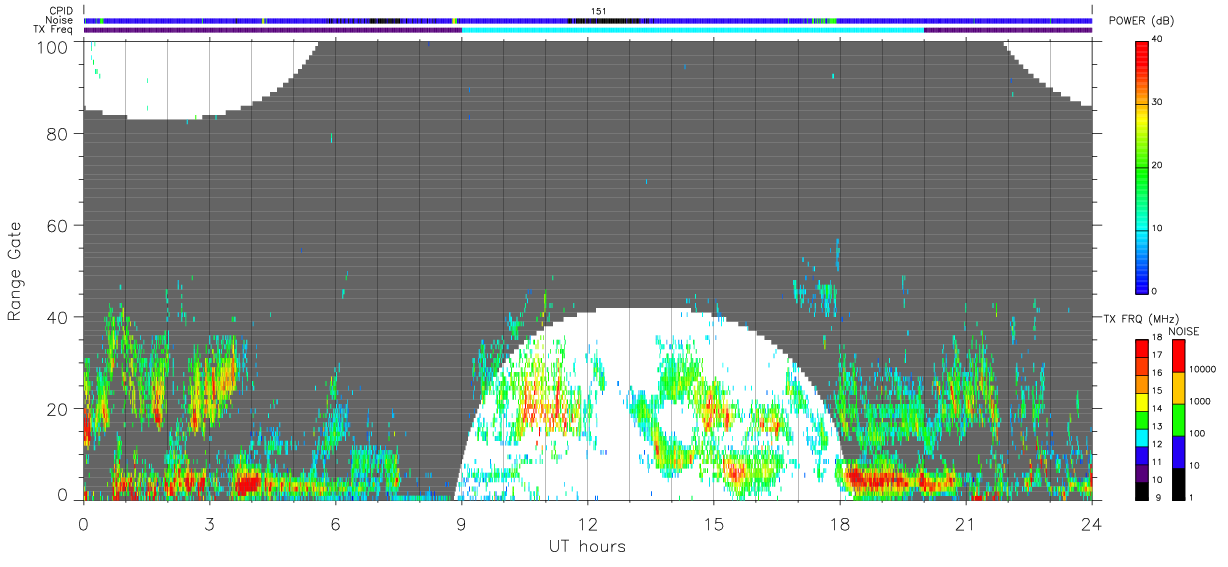Click the 30 label on the POWER scale

(1157, 102)
